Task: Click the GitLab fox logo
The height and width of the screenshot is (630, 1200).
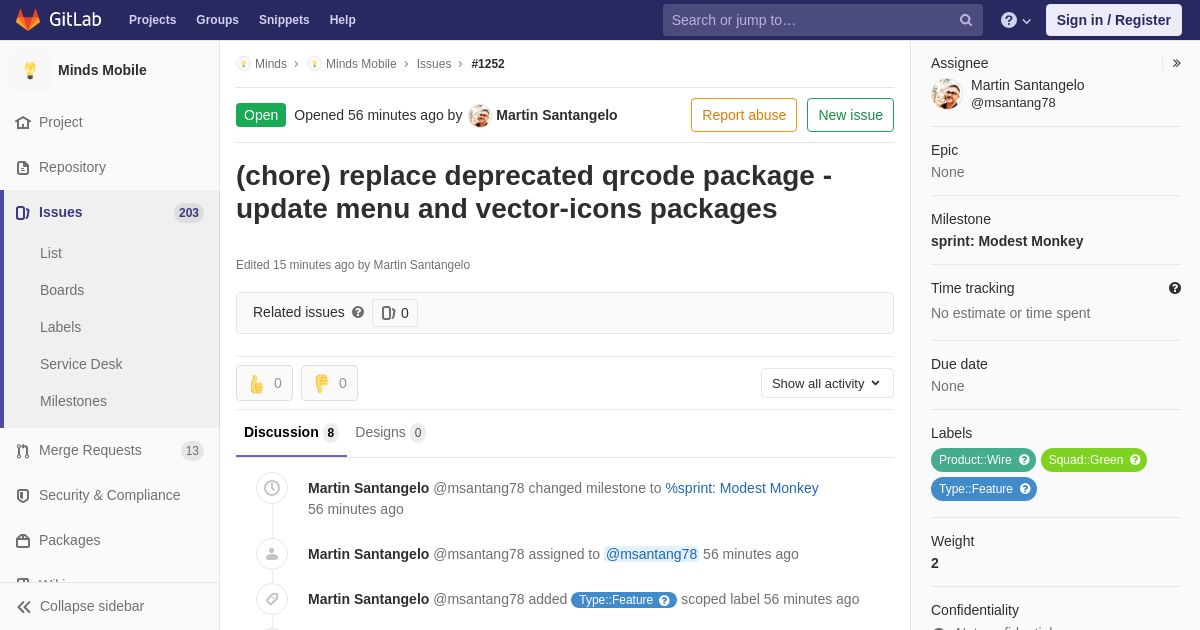Action: (28, 20)
